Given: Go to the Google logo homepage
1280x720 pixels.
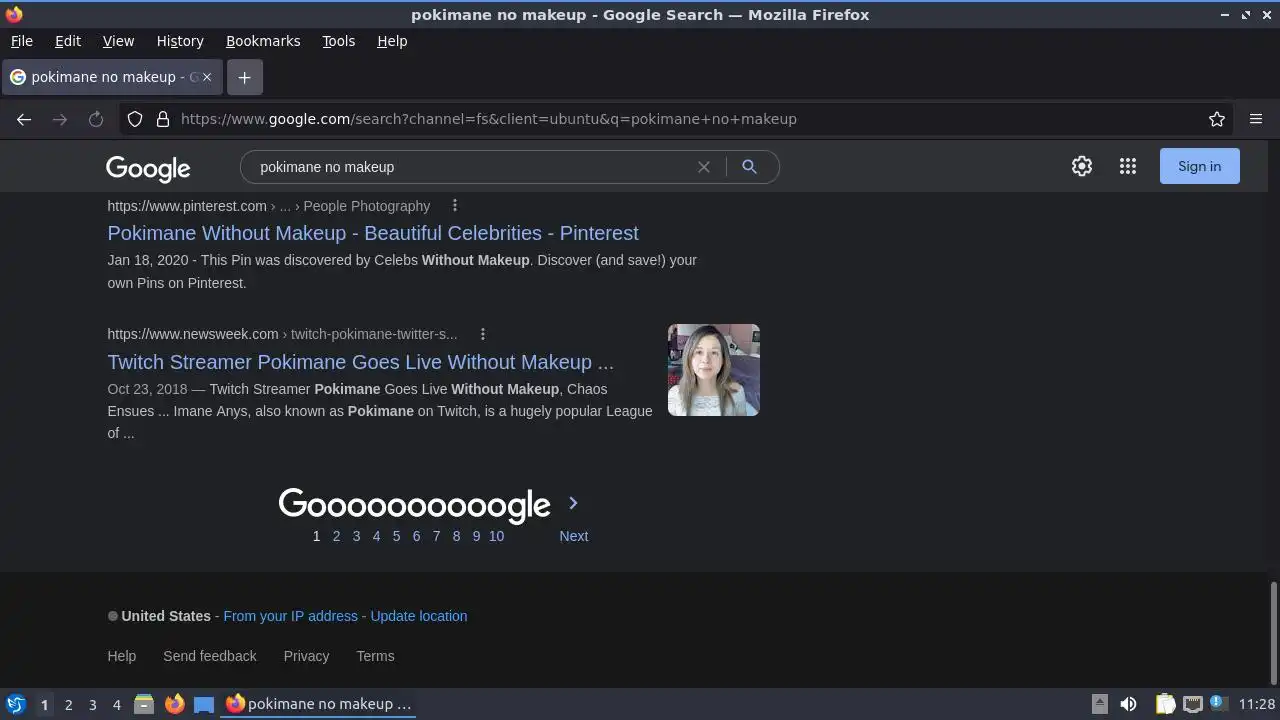Looking at the screenshot, I should tap(148, 169).
